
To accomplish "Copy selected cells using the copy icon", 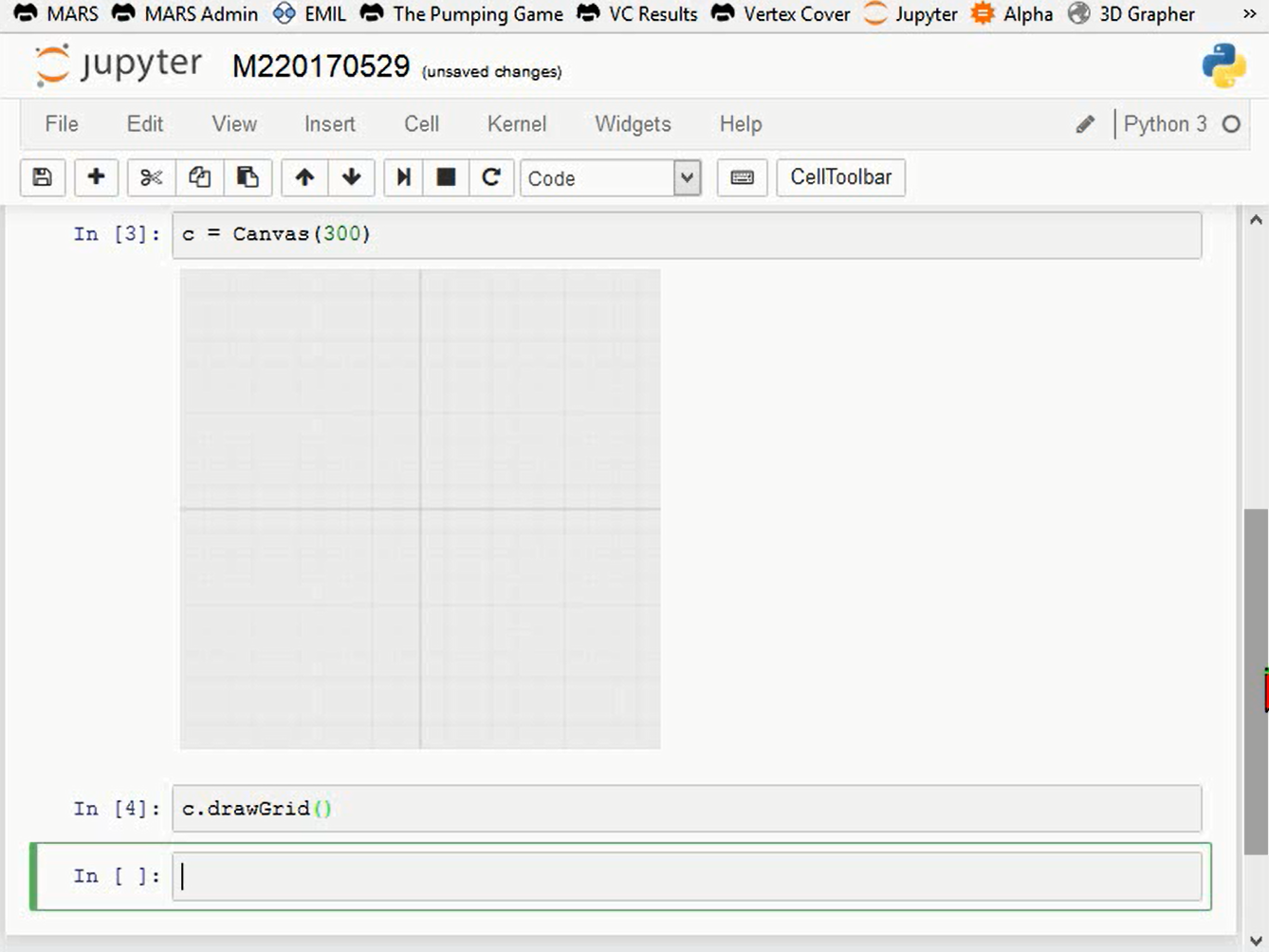I will [199, 177].
